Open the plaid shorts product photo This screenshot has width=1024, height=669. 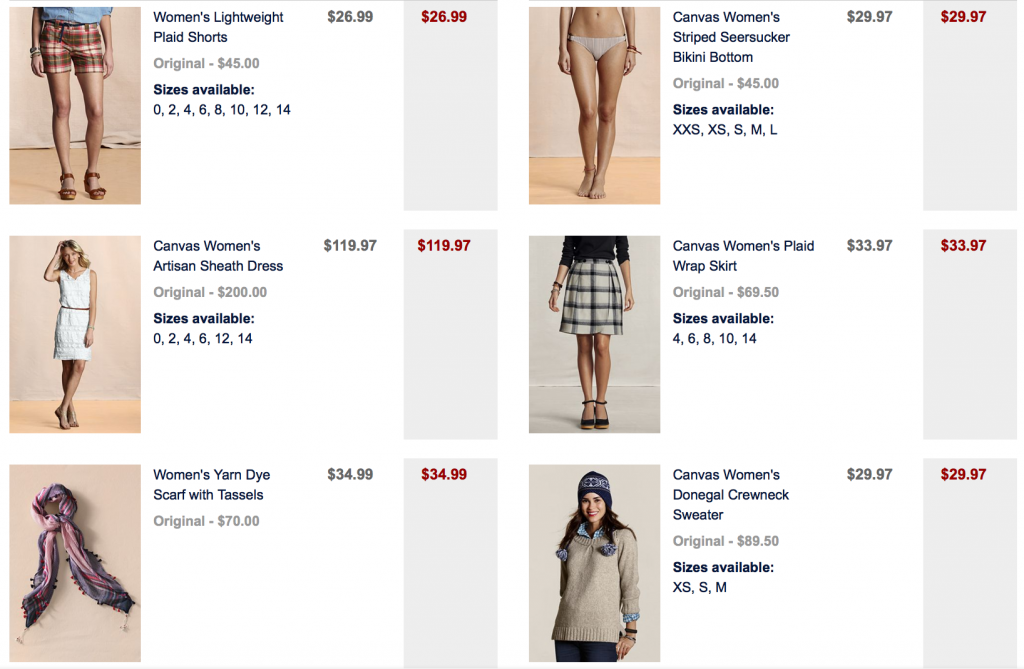(x=75, y=105)
